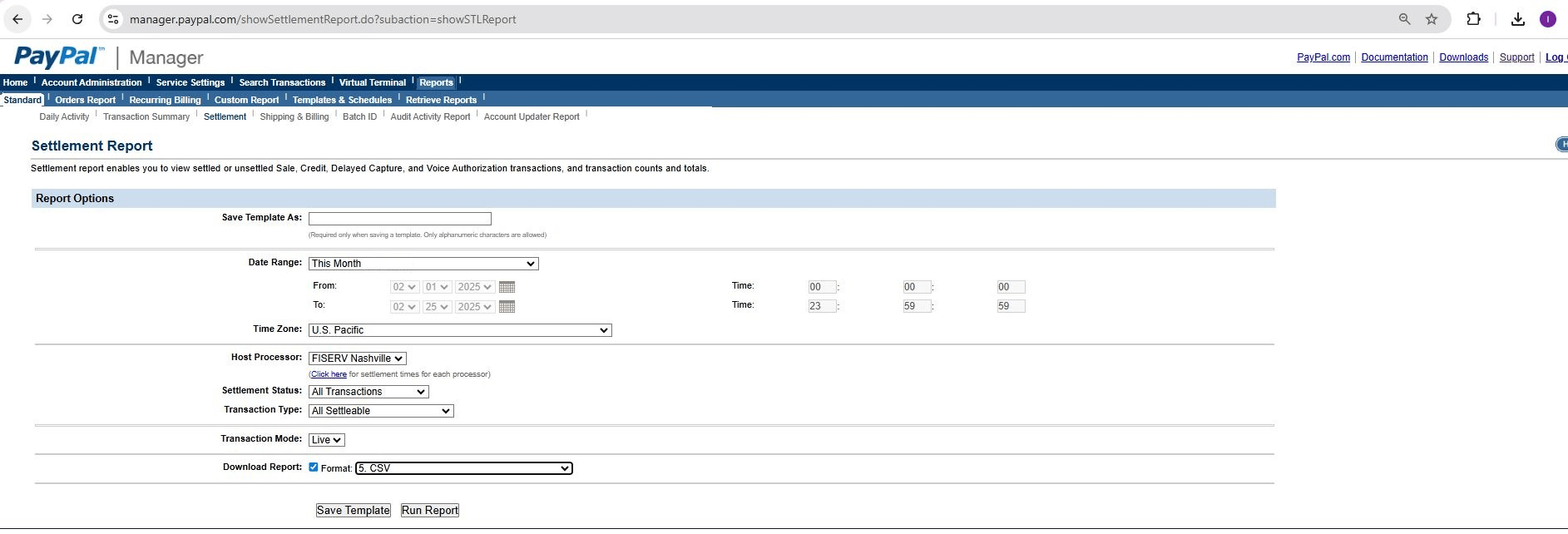The height and width of the screenshot is (534, 1568).
Task: Click the From time minutes field
Action: 917,287
